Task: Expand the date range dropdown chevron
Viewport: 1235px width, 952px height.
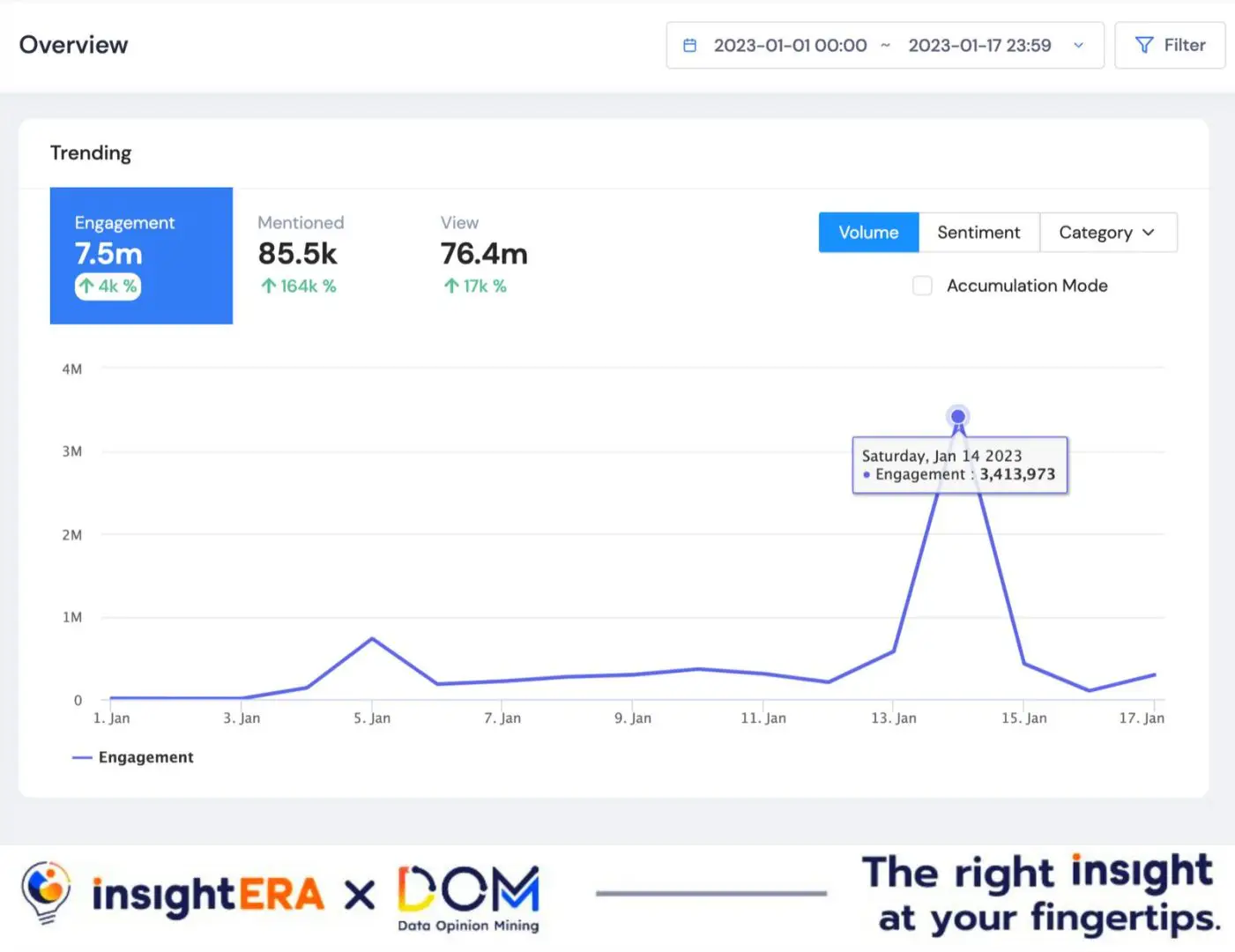Action: [x=1078, y=45]
